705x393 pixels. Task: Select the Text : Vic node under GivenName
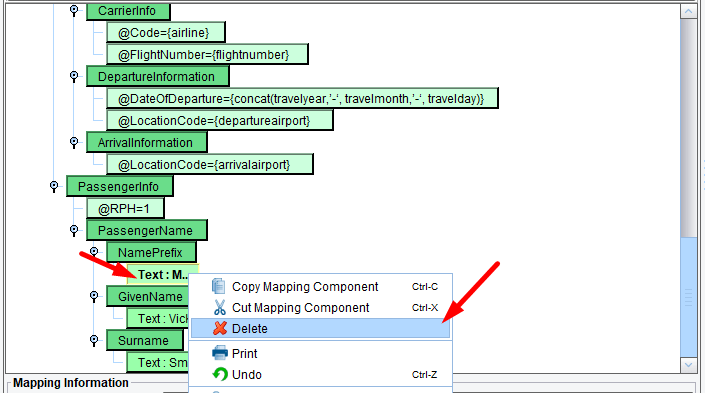158,318
